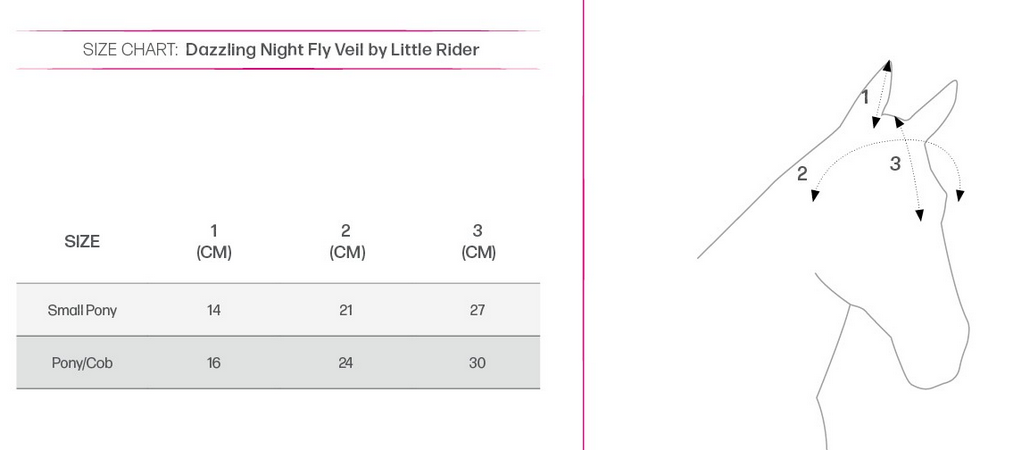Click the number 3 label on horse diagram
Screen dimensions: 1022x450
[896, 164]
